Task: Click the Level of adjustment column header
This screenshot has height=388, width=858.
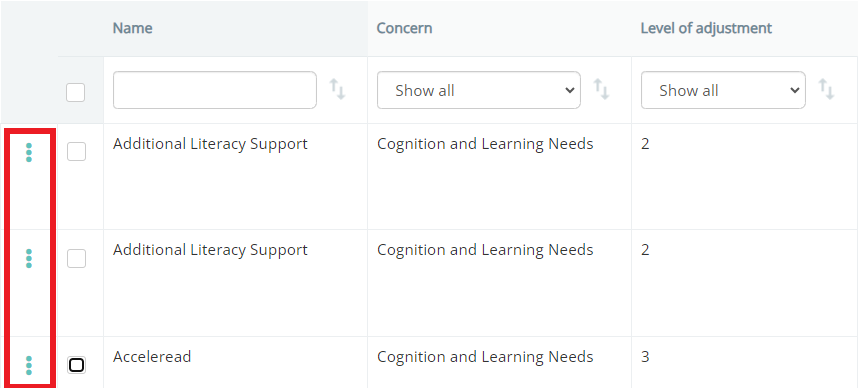Action: 706,28
